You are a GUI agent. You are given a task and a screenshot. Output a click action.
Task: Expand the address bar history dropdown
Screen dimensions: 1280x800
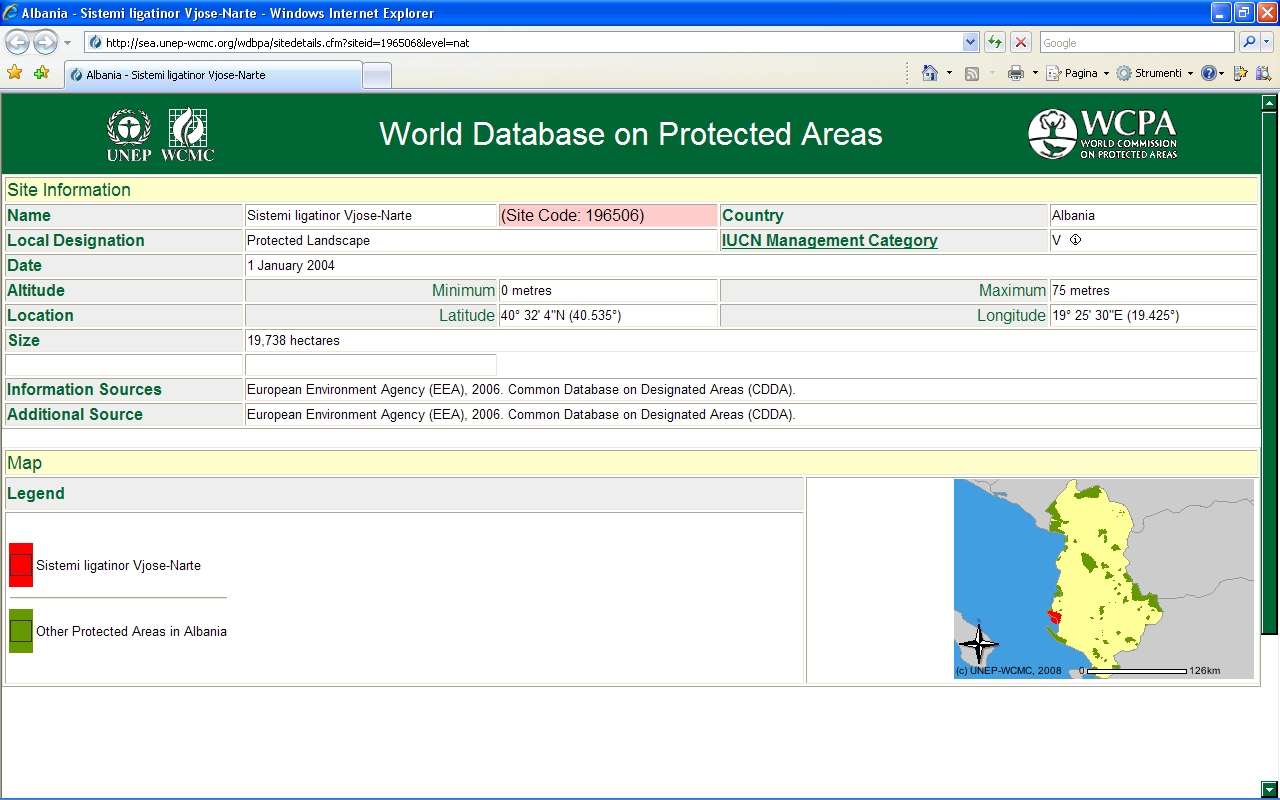[x=970, y=43]
